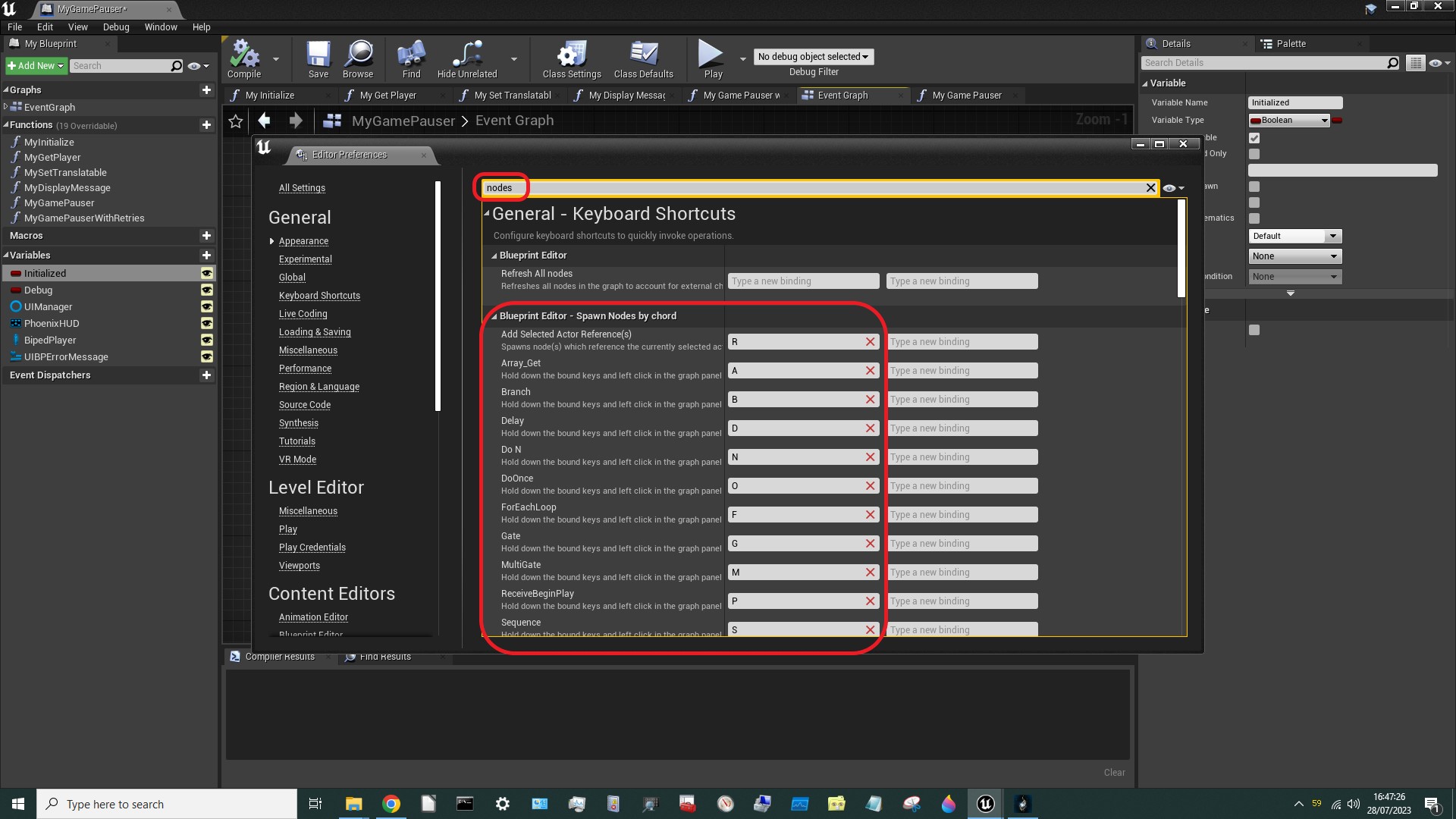Add a new variable with plus icon
Viewport: 1456px width, 819px height.
point(206,255)
